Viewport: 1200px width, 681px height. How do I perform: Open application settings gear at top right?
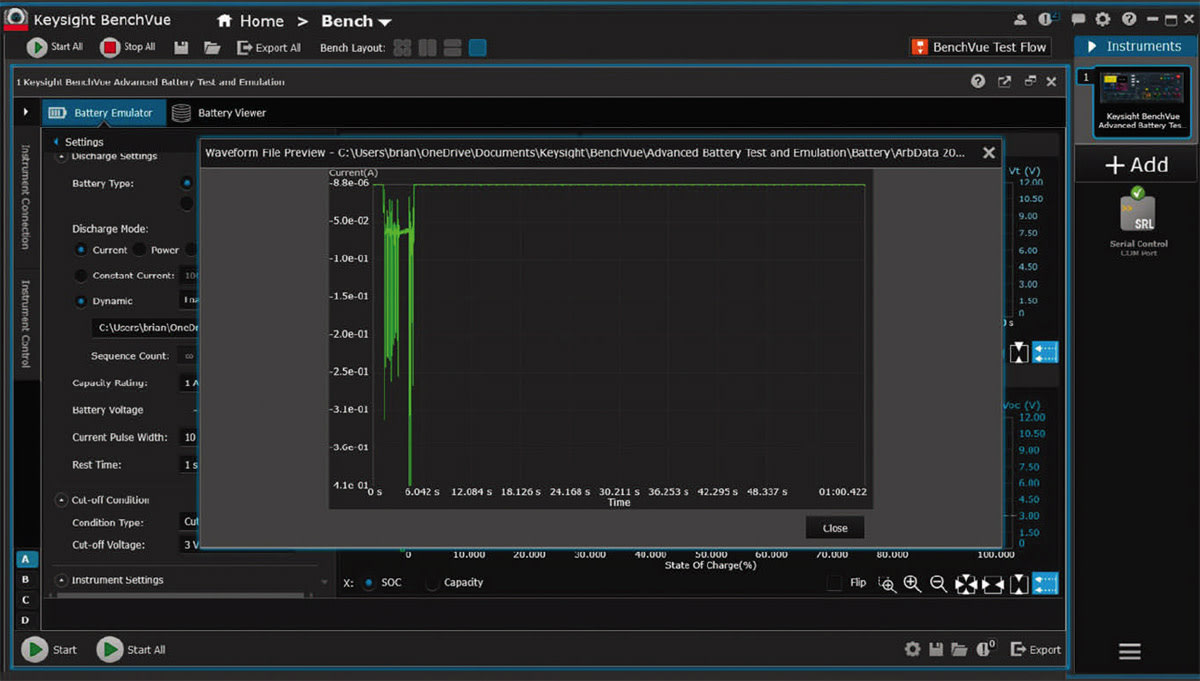(1103, 19)
